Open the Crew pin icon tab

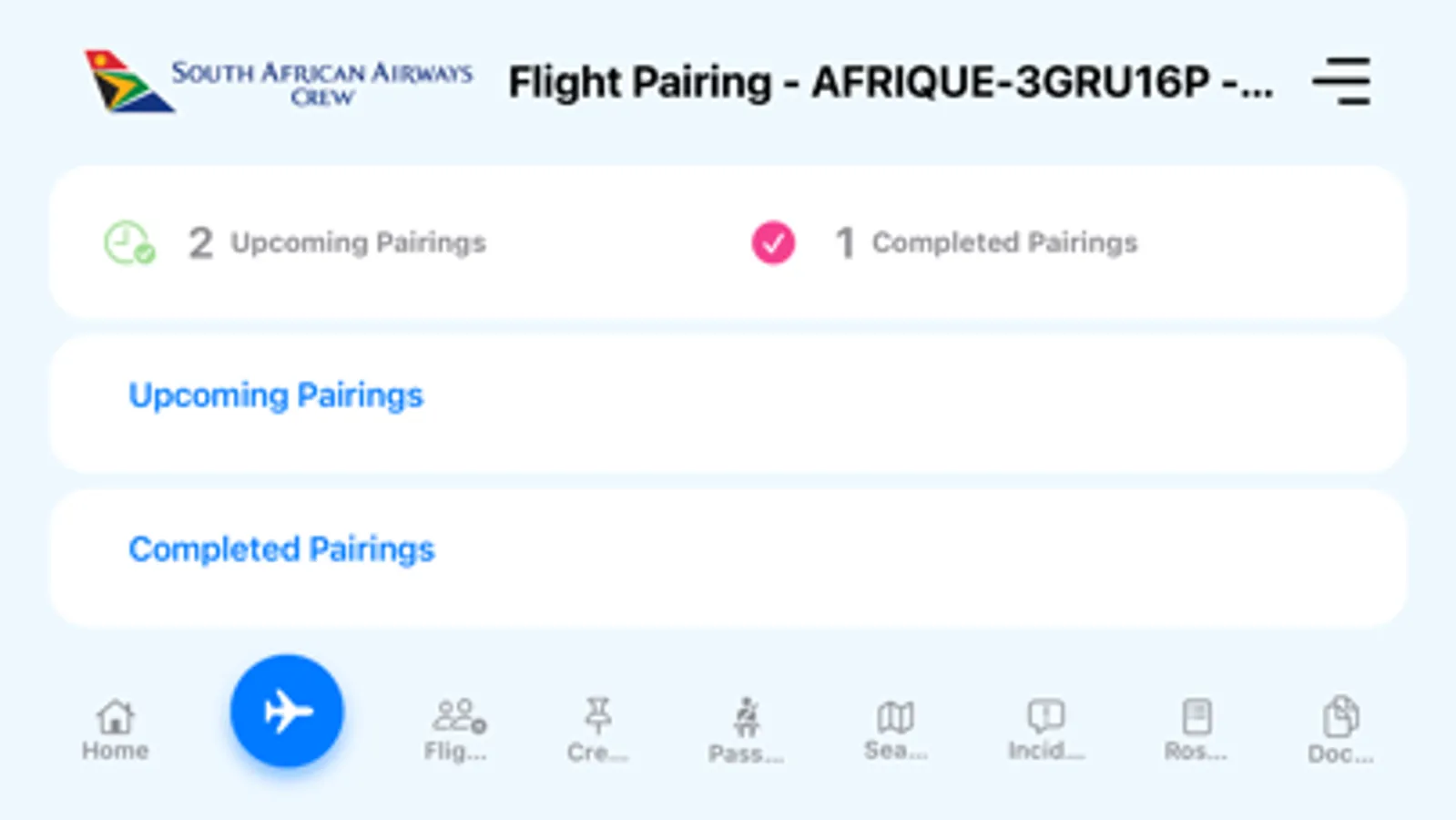tap(597, 730)
